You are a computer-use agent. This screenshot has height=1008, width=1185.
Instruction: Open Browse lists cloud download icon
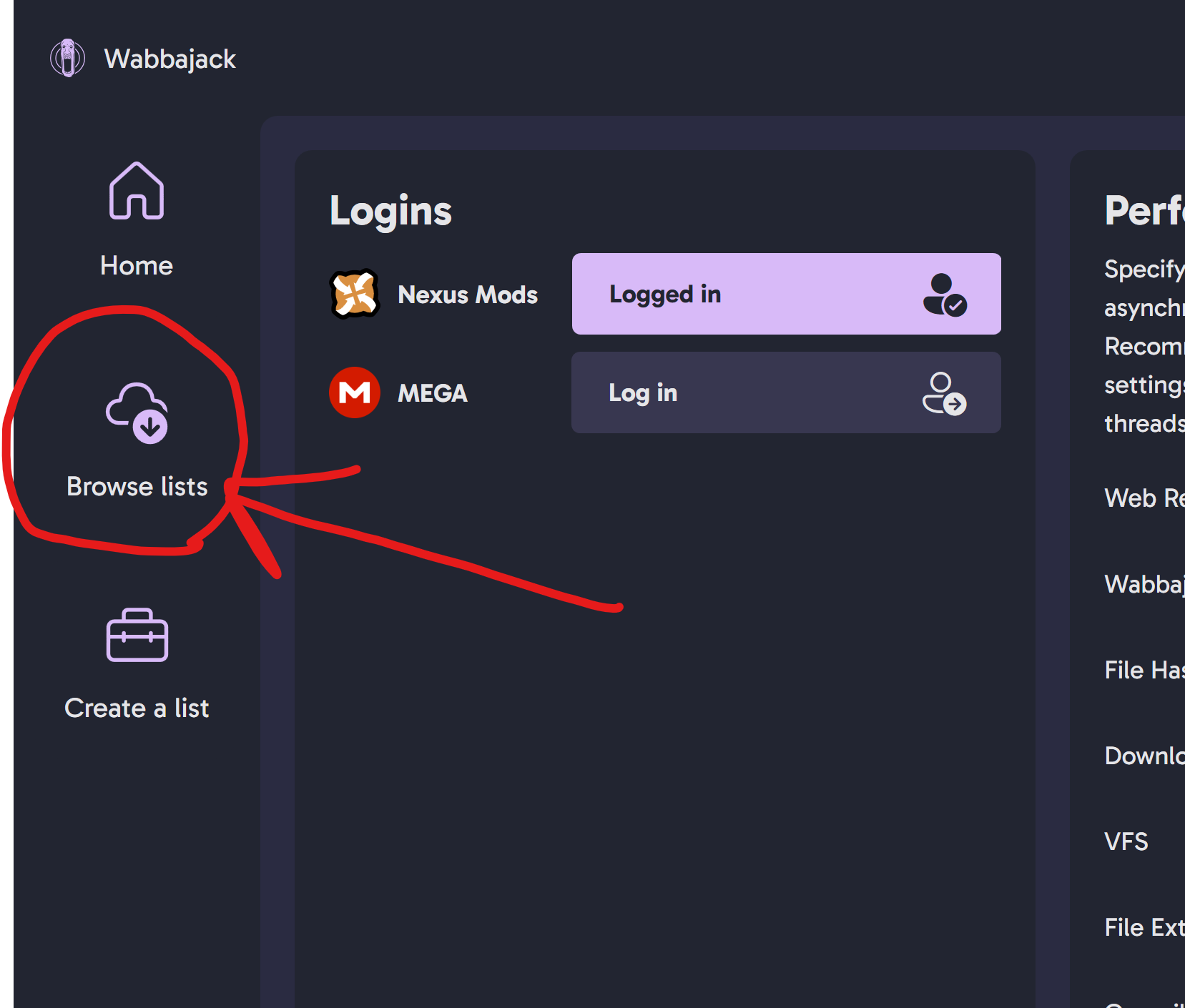[137, 413]
